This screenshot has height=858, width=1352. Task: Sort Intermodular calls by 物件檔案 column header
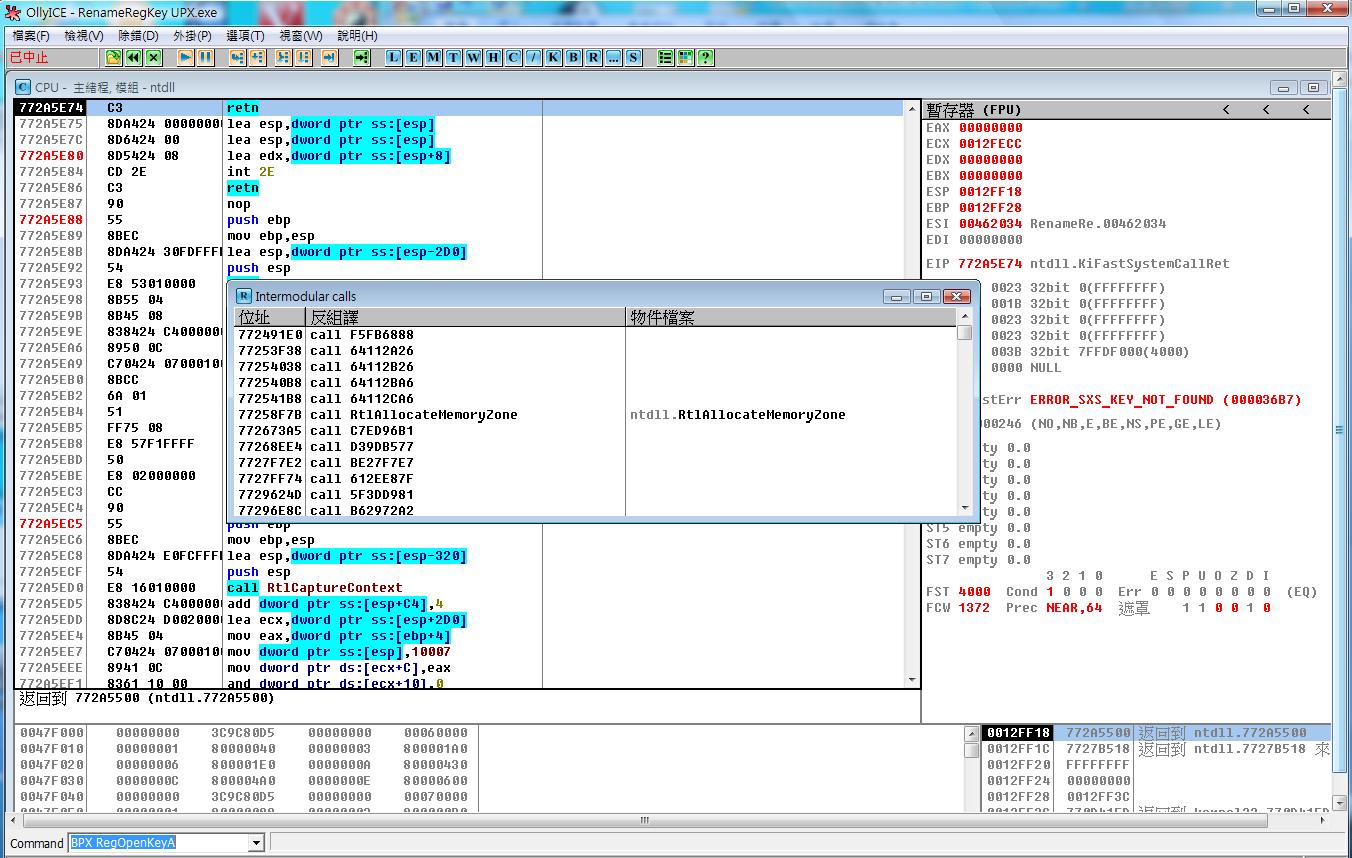pos(791,317)
